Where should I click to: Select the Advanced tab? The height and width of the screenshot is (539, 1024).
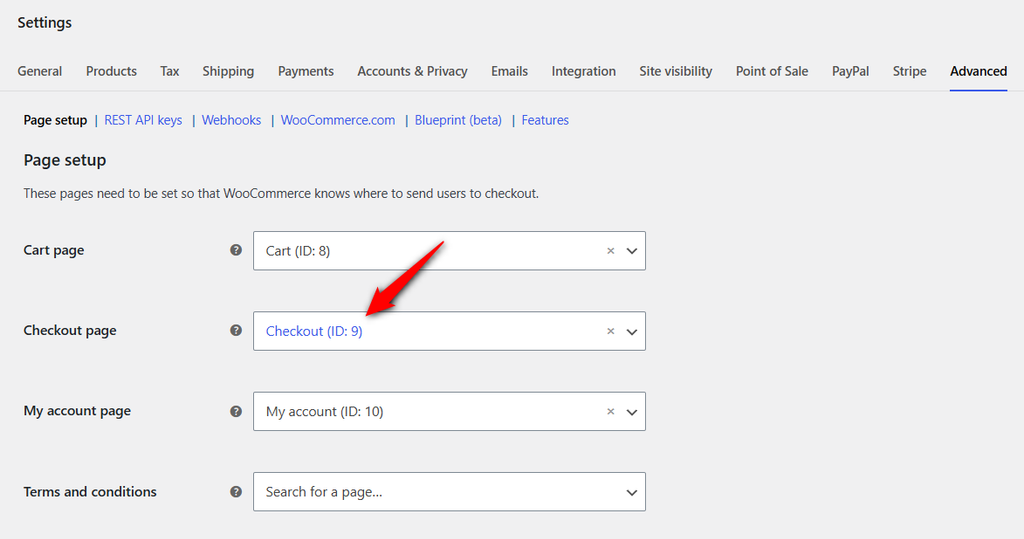click(x=978, y=71)
